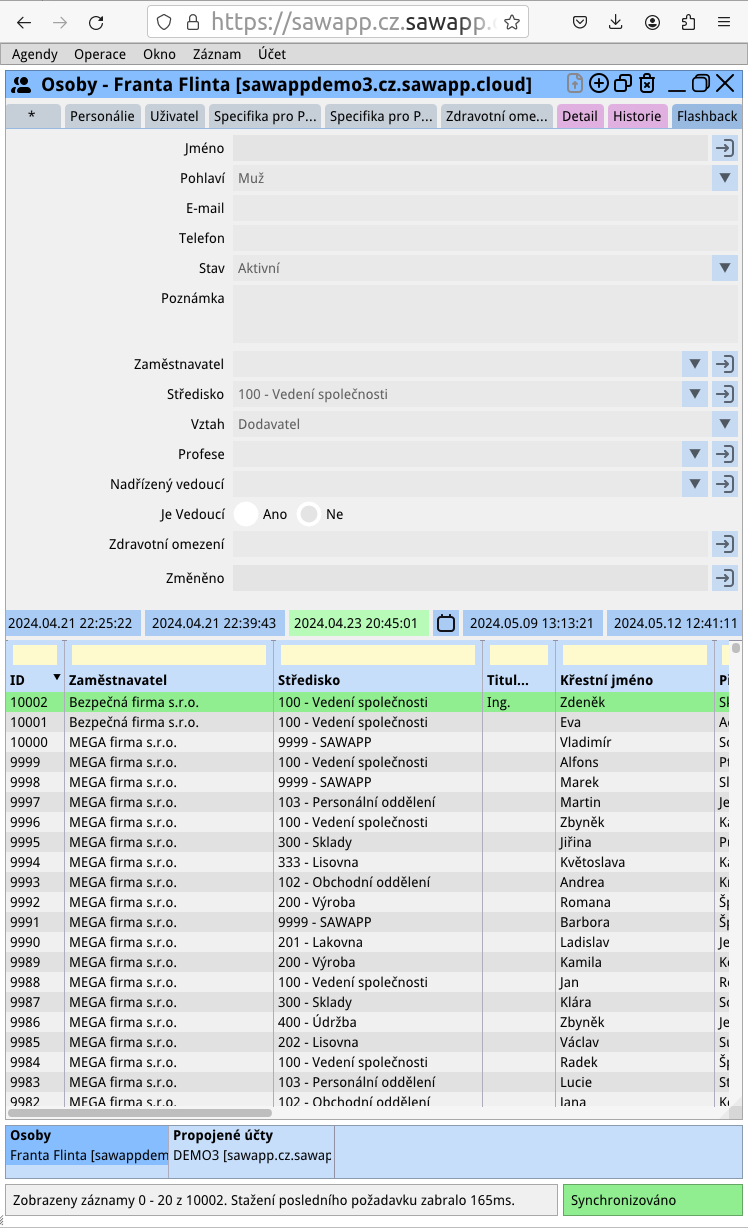This screenshot has width=748, height=1228.
Task: Click the horizontal scrollbar under the table
Action: tap(140, 1112)
